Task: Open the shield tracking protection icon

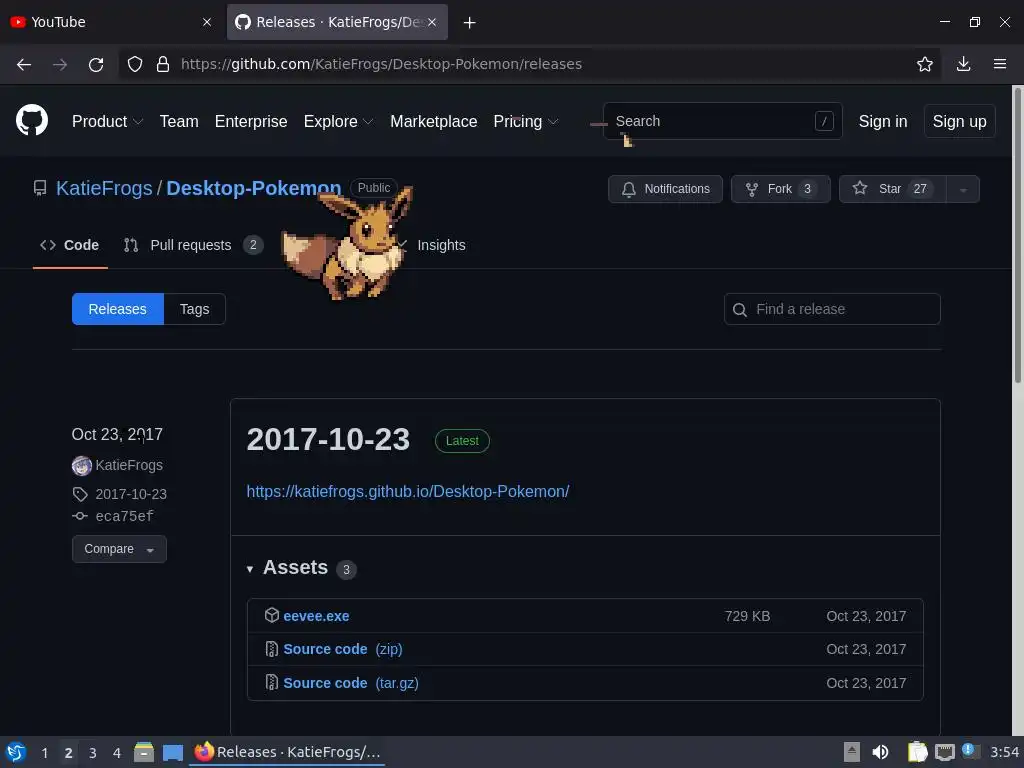Action: (135, 64)
